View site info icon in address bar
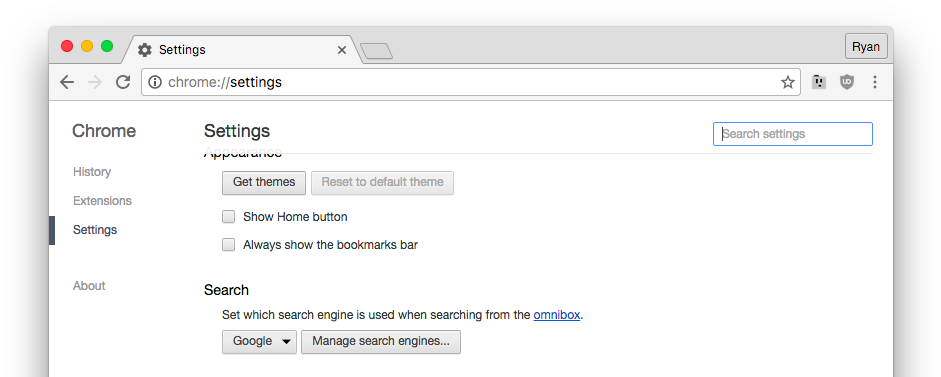941x377 pixels. [x=155, y=82]
